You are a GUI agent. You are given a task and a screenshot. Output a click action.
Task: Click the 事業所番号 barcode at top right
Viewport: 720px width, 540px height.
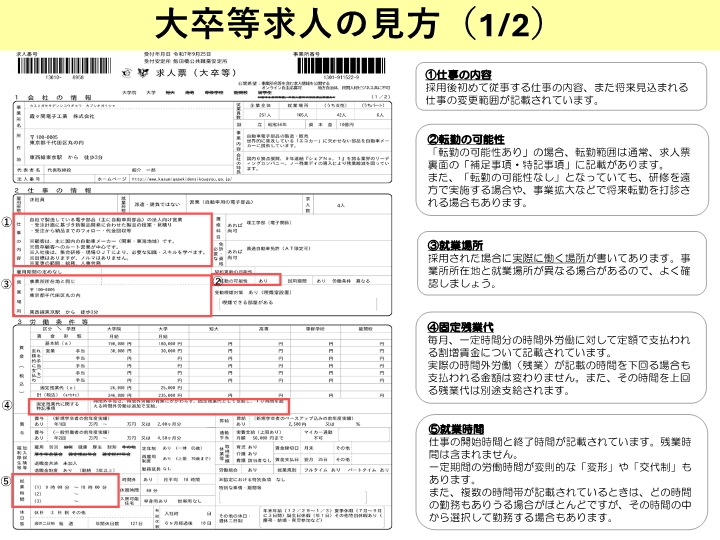341,66
